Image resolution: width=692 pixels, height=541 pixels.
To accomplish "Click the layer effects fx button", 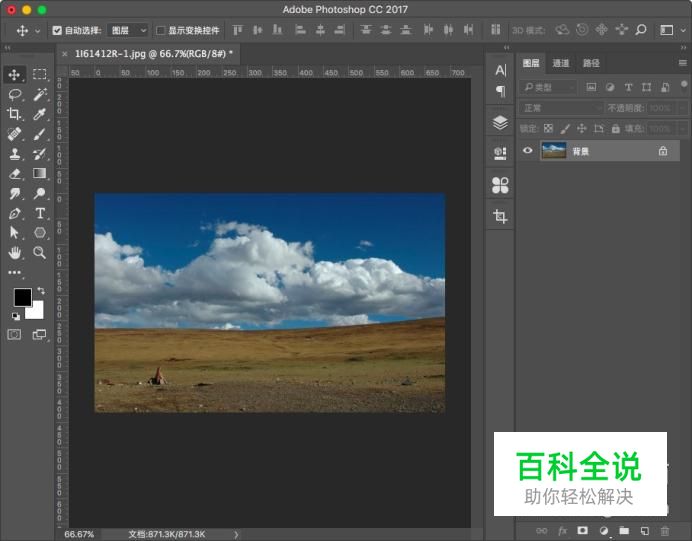I will coord(562,530).
